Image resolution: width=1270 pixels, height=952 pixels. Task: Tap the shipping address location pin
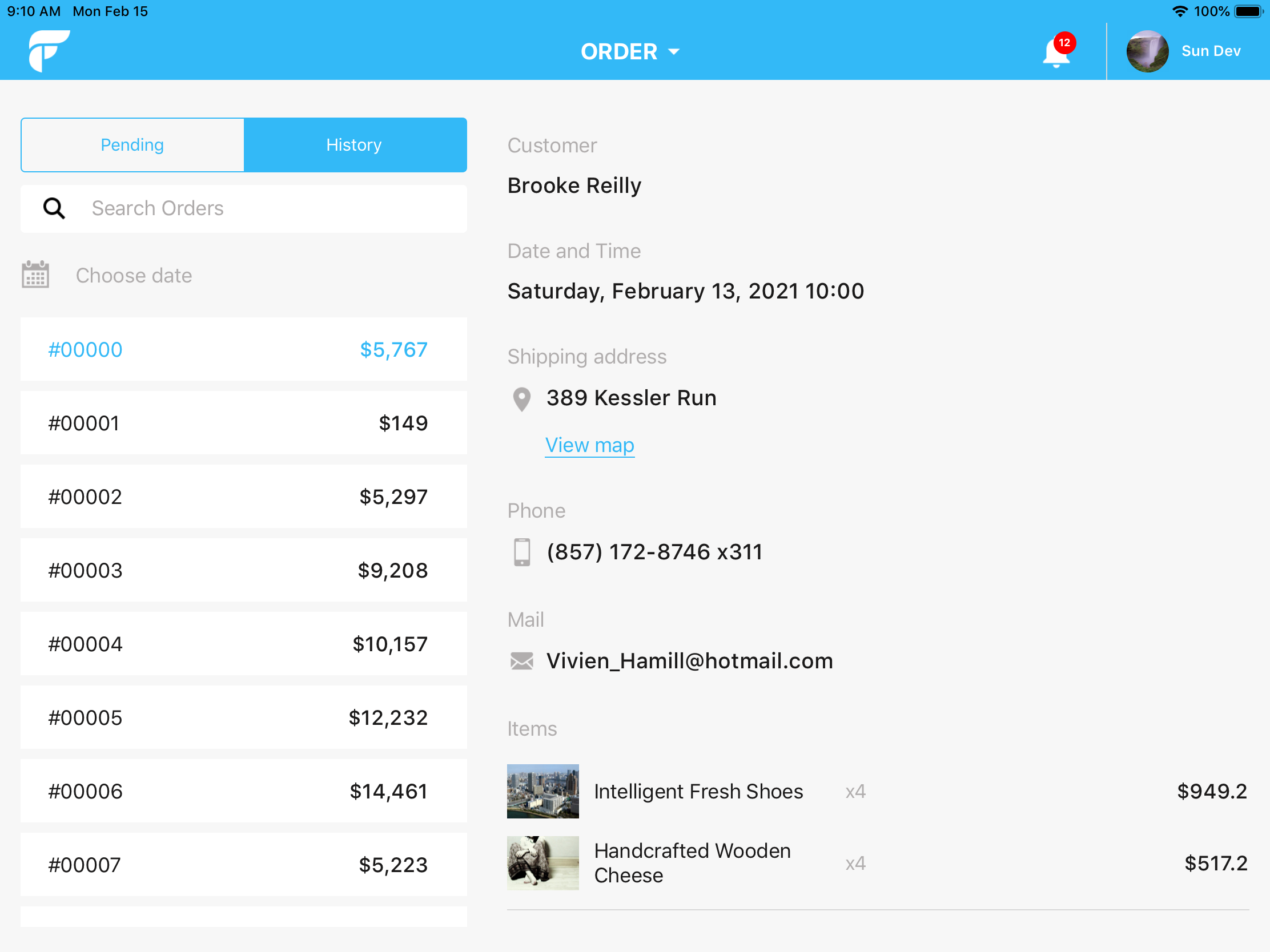click(521, 399)
